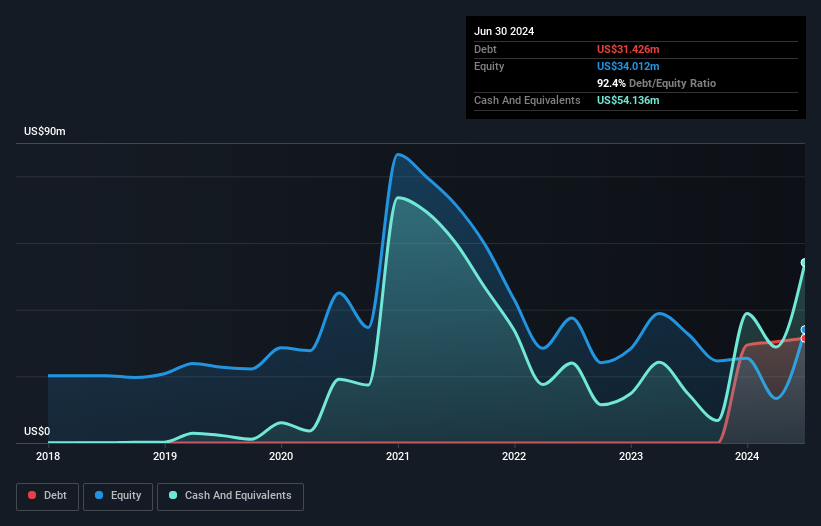Screen dimensions: 821x526
Task: Click the 2021 x-axis label
Action: (398, 456)
